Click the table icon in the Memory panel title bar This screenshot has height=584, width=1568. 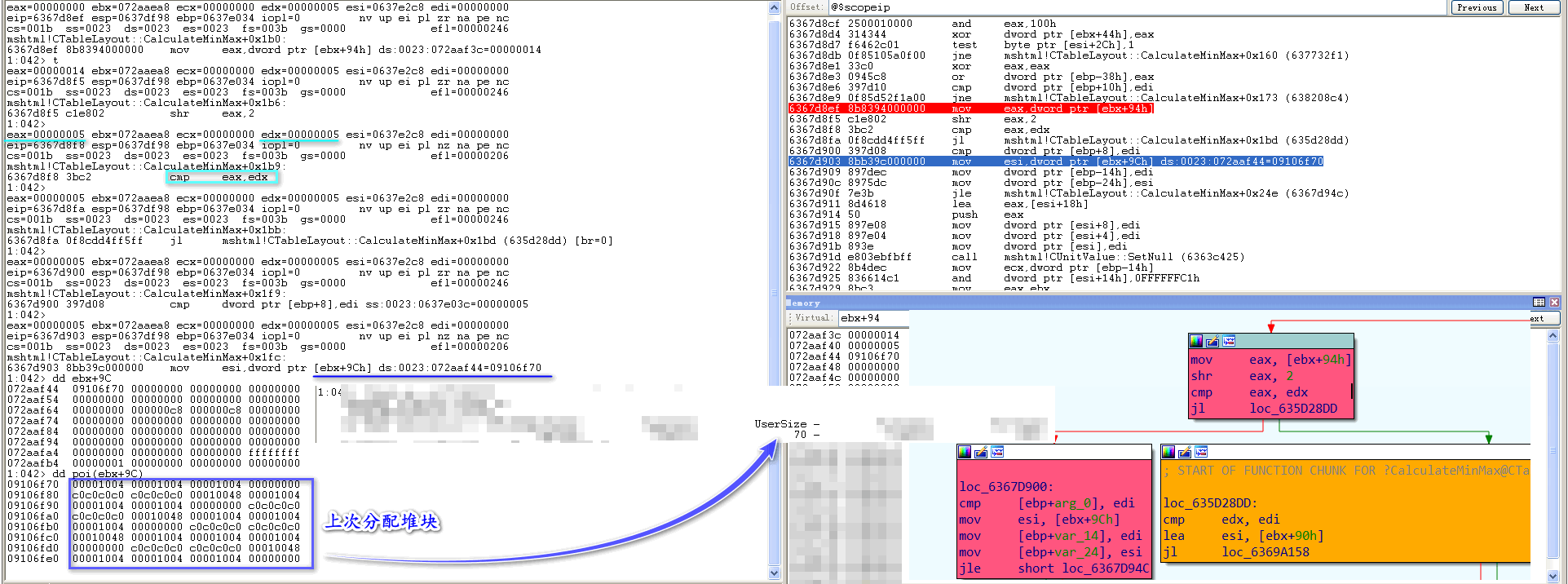coord(1539,303)
